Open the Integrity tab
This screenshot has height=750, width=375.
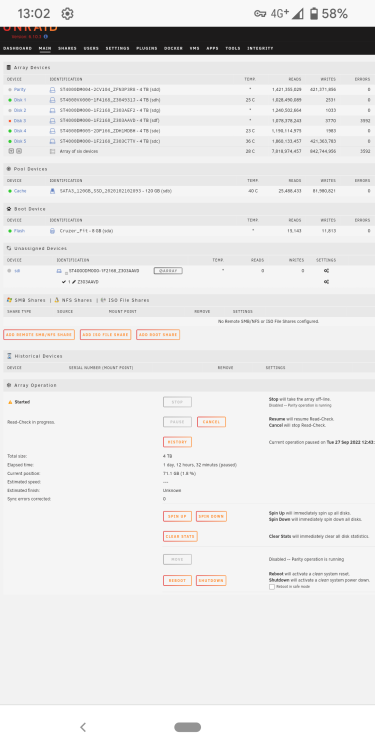click(x=260, y=48)
